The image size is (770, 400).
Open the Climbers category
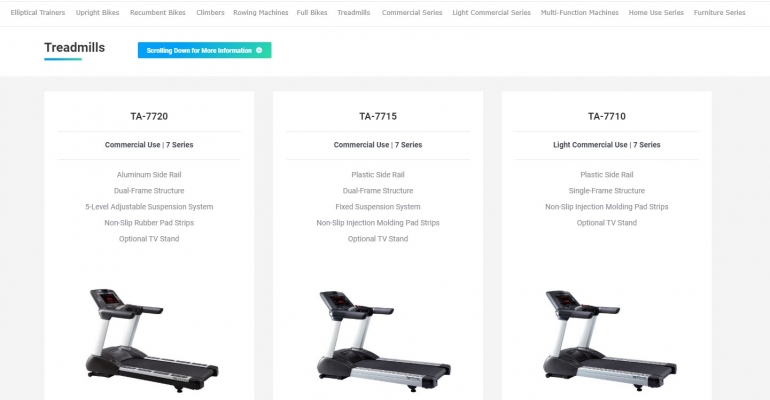210,13
